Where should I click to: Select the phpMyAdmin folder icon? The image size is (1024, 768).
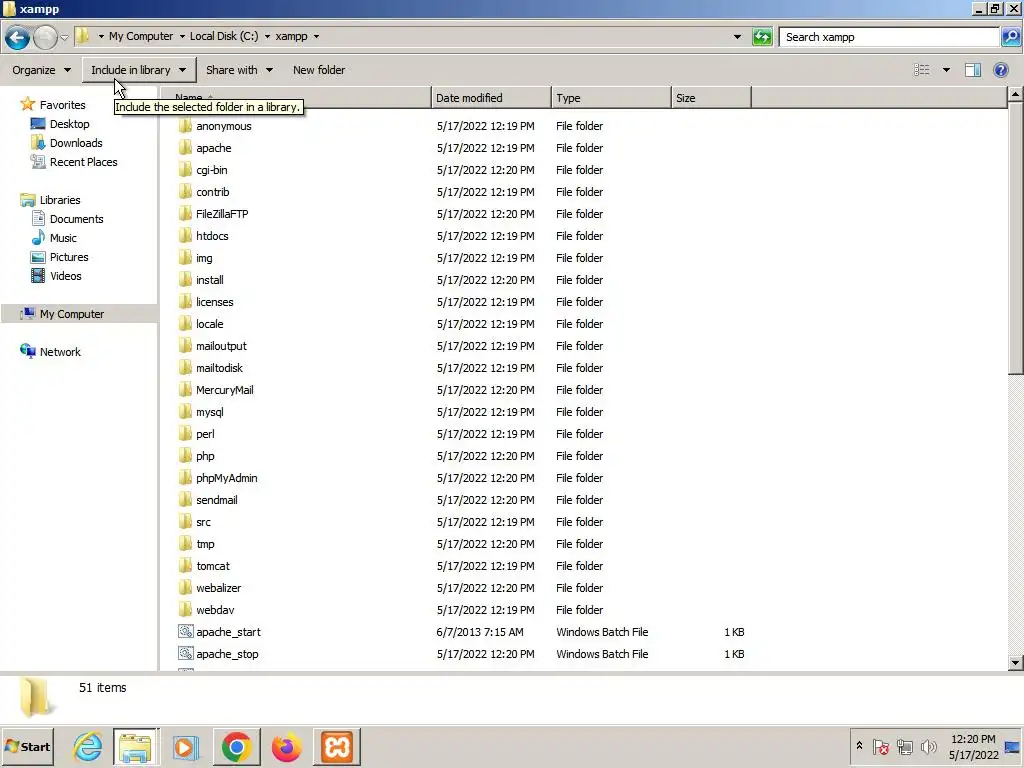185,478
